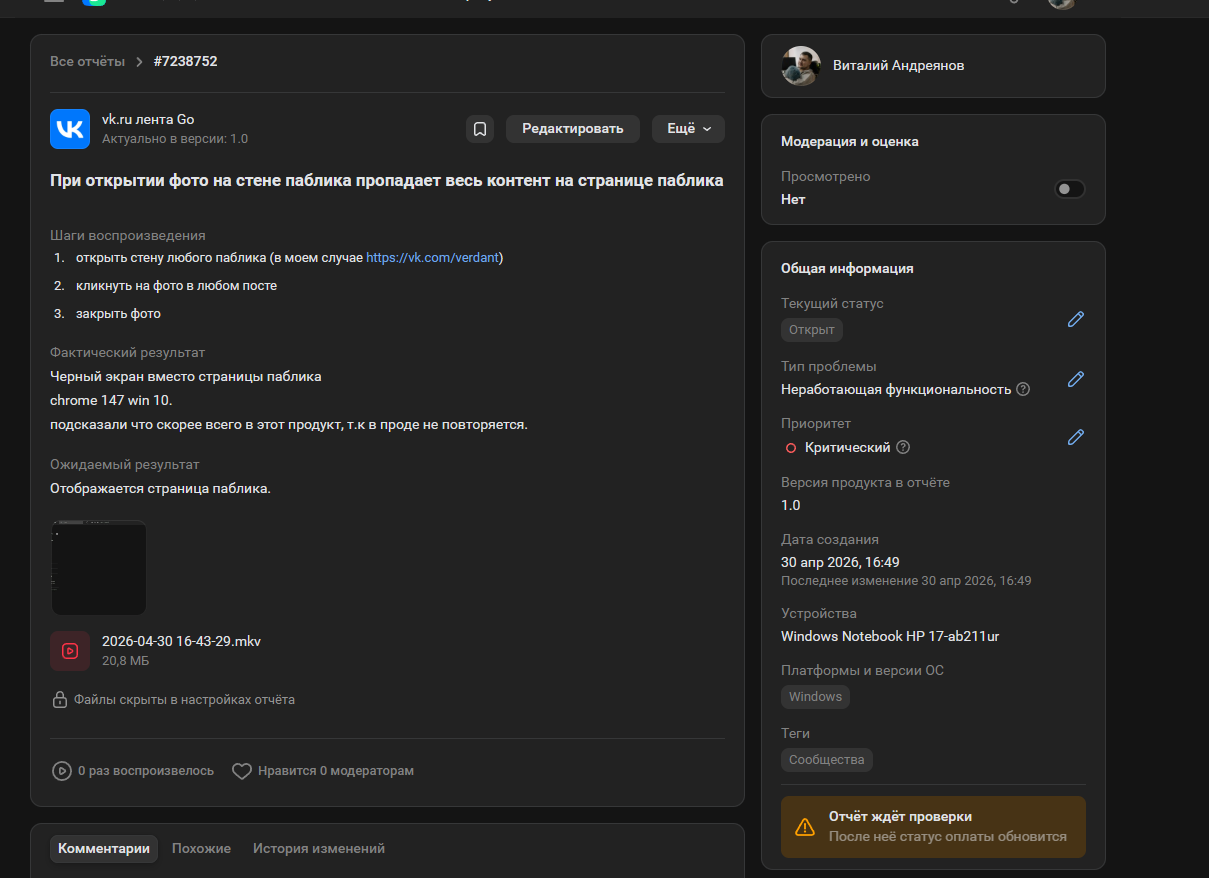Click the product name vk.ru лента Go

click(148, 119)
